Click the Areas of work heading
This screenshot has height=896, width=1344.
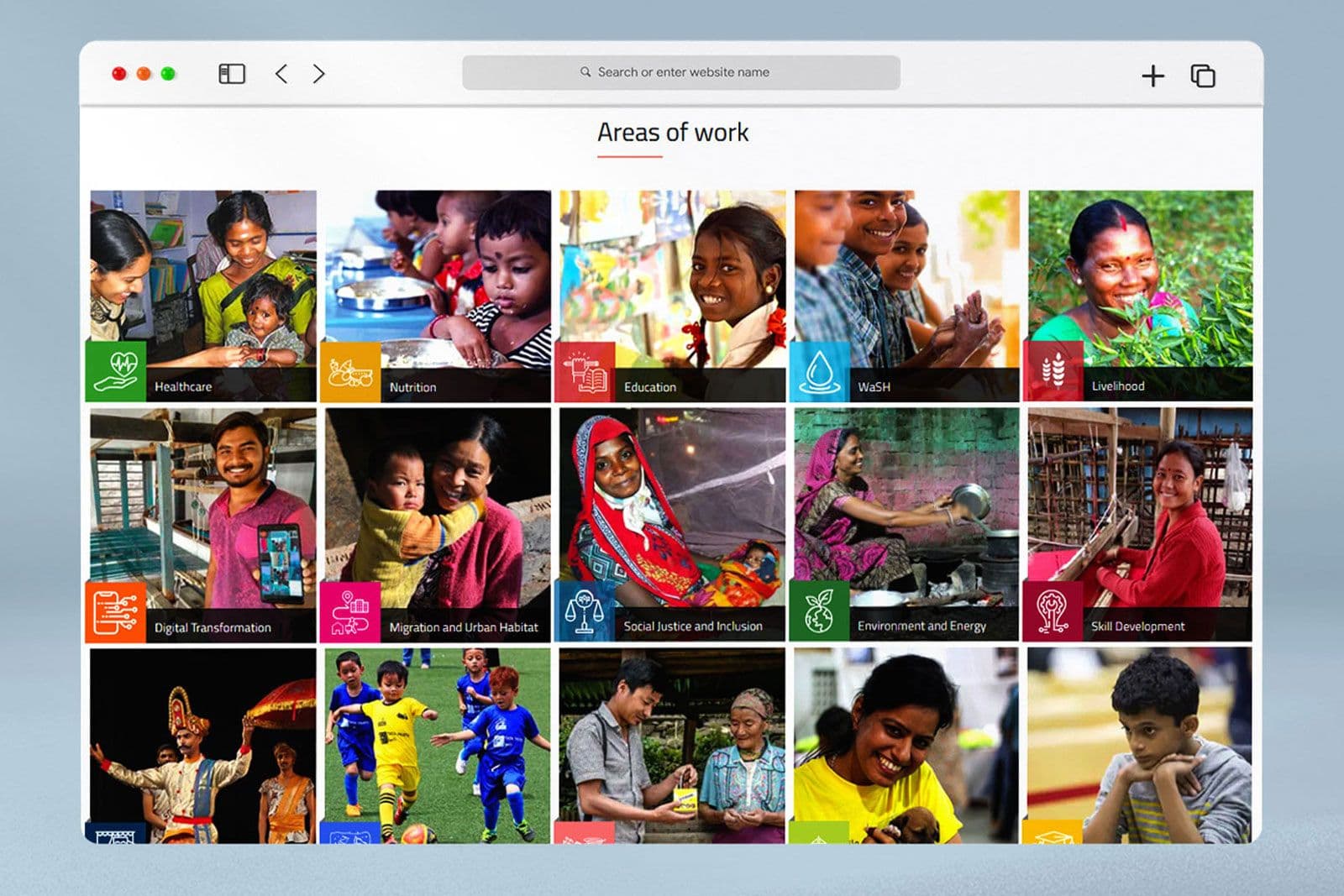[673, 133]
